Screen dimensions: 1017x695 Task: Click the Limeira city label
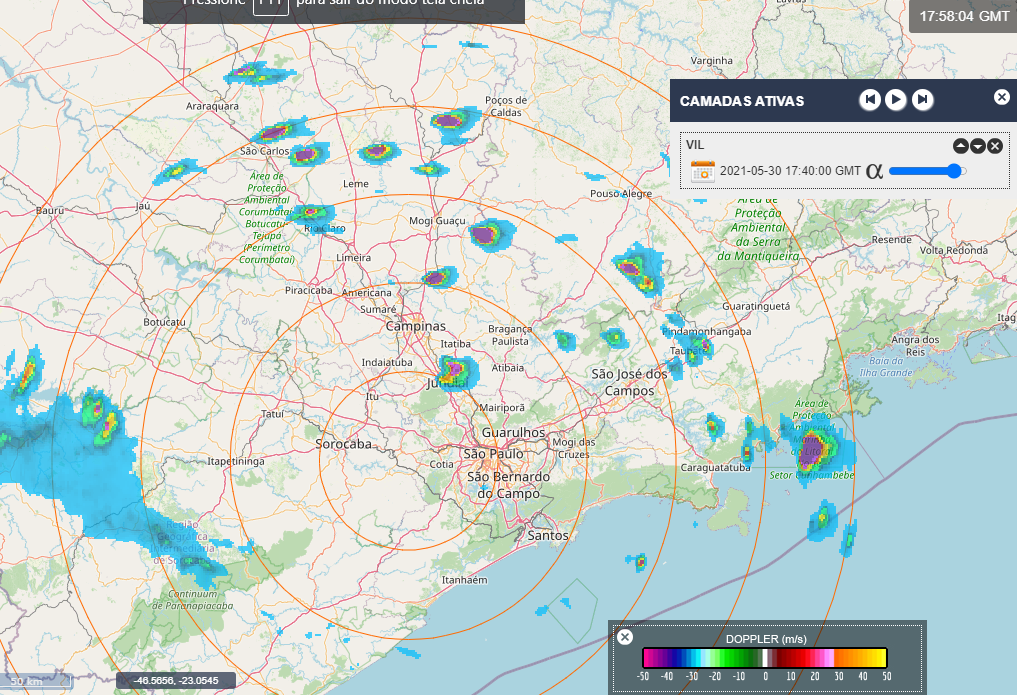click(x=353, y=258)
